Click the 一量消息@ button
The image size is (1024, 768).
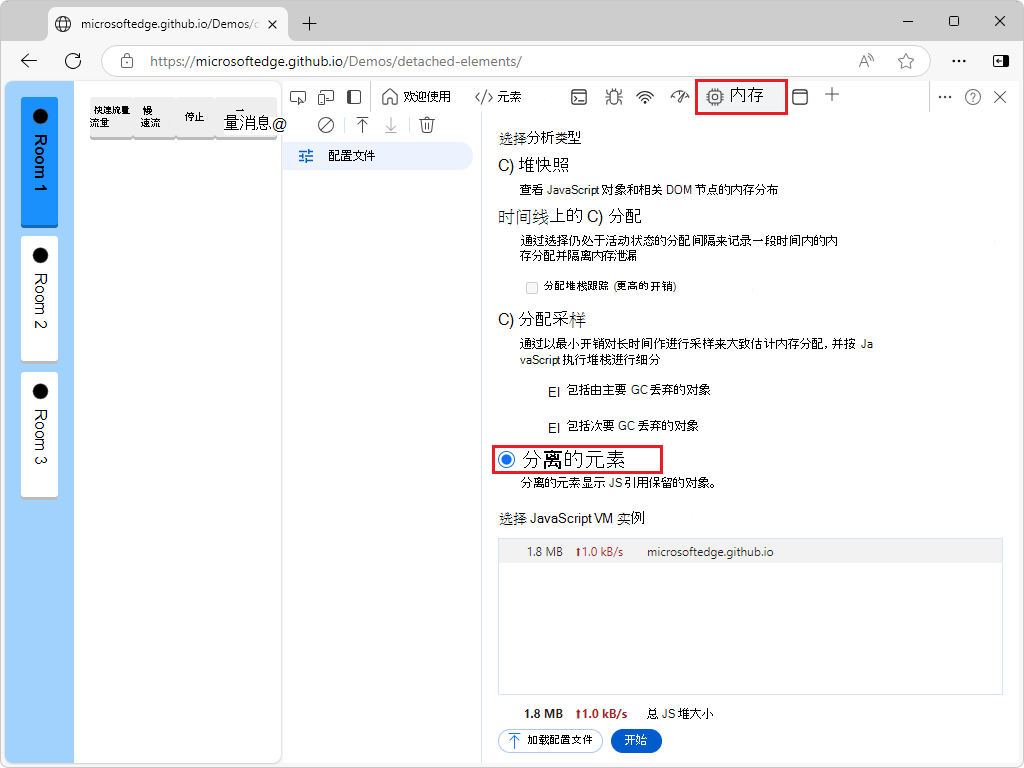pyautogui.click(x=247, y=118)
